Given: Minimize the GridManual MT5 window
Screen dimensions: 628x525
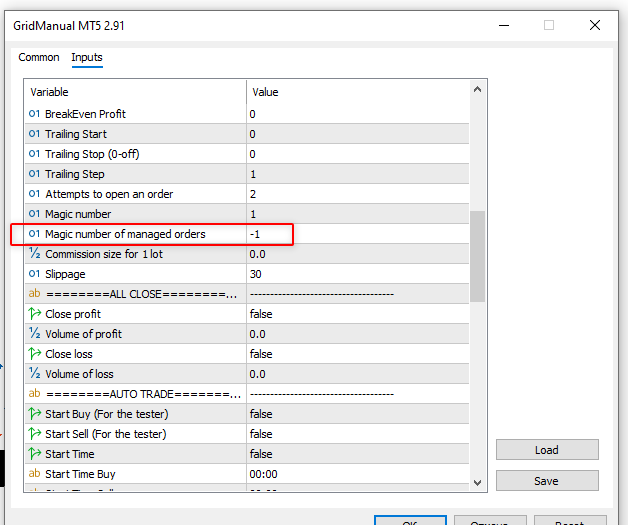Looking at the screenshot, I should (x=504, y=25).
